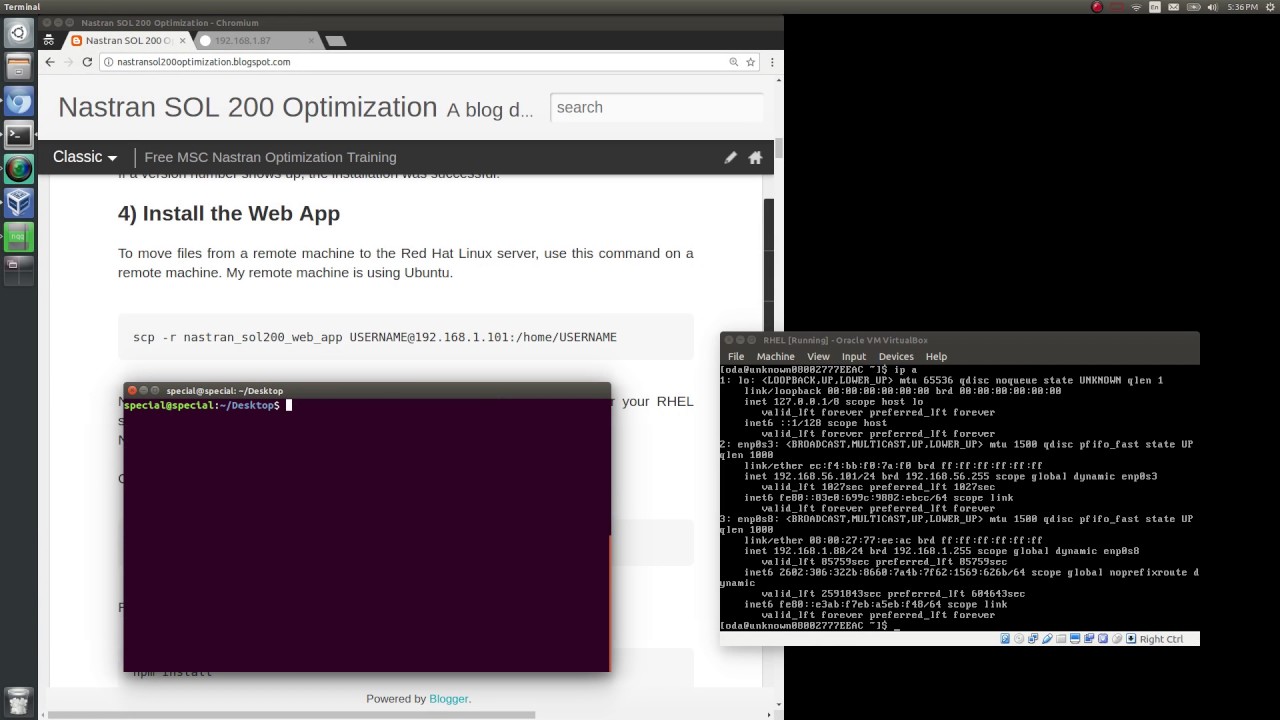The height and width of the screenshot is (720, 1280).
Task: Open the Machine menu in VirtualBox
Action: click(x=775, y=356)
